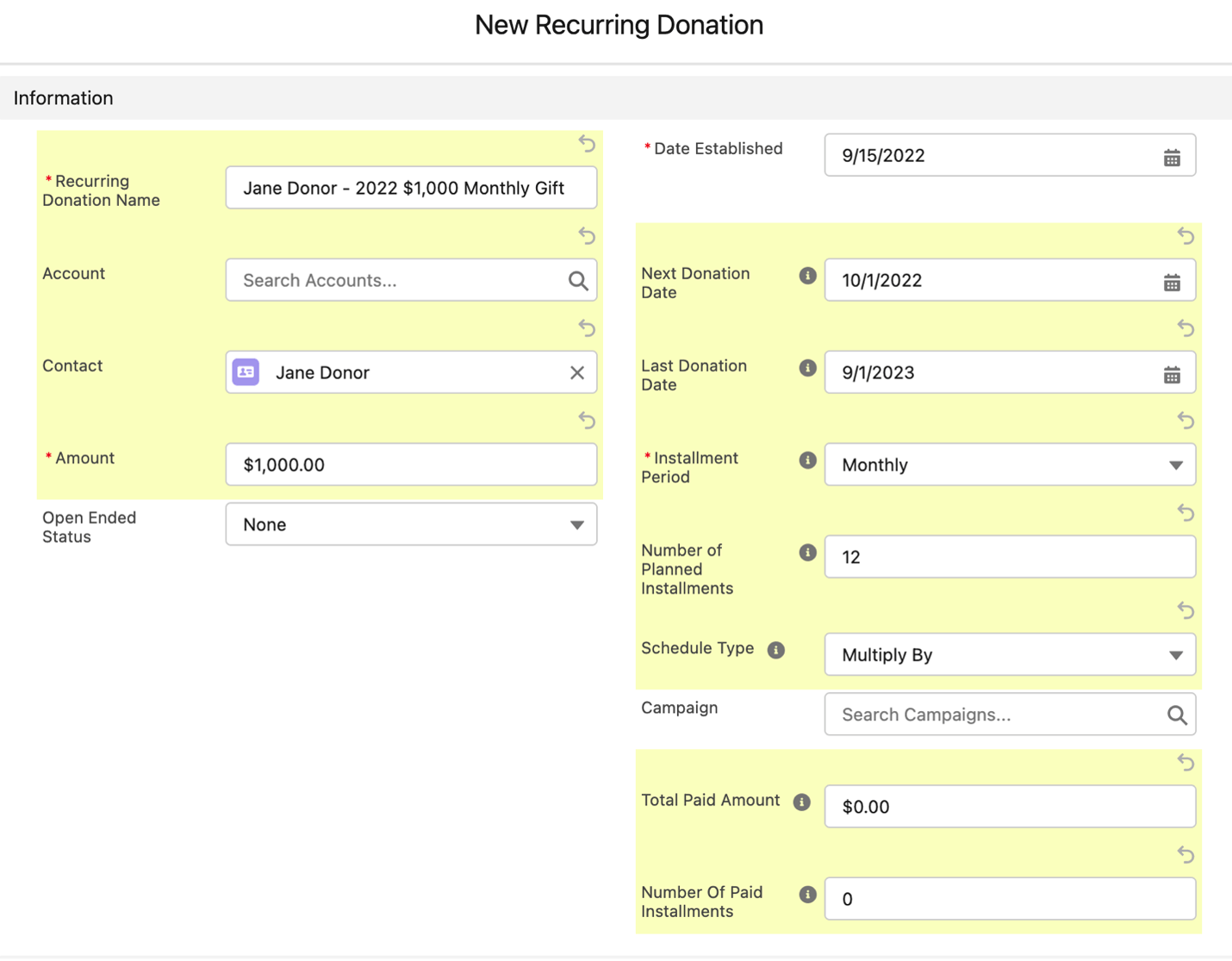
Task: Click the Number of Planned Installments input
Action: [1010, 557]
